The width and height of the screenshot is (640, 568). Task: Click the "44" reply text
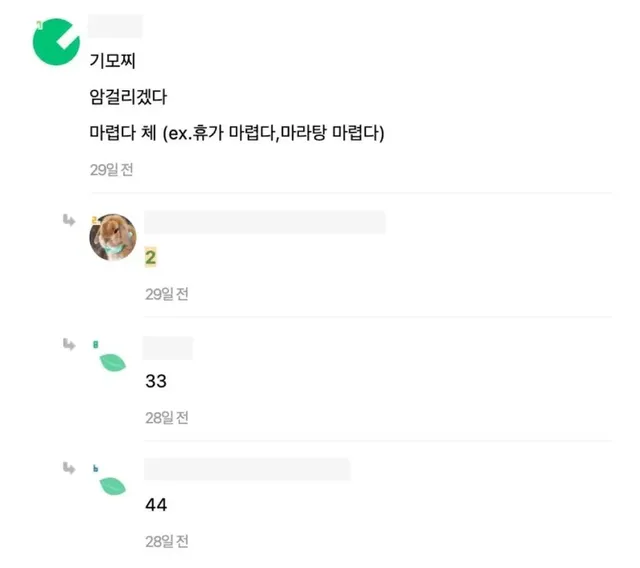(155, 506)
